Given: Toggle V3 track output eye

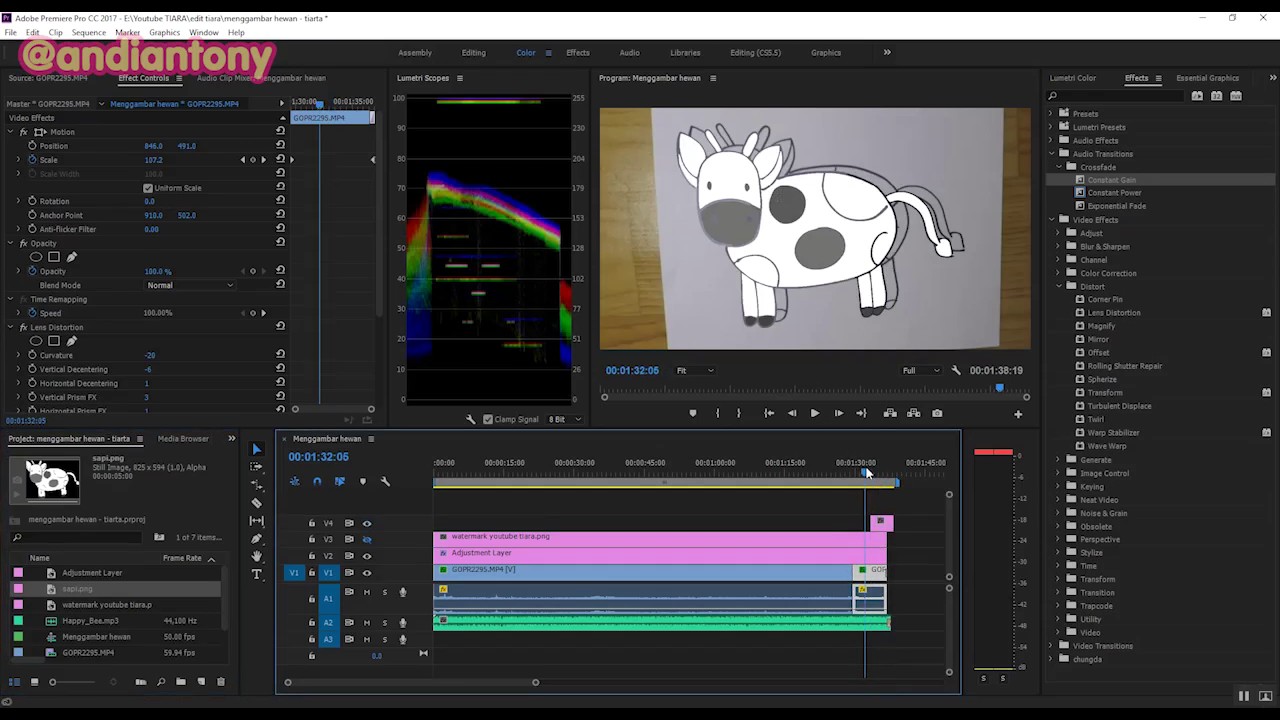Looking at the screenshot, I should [x=366, y=539].
